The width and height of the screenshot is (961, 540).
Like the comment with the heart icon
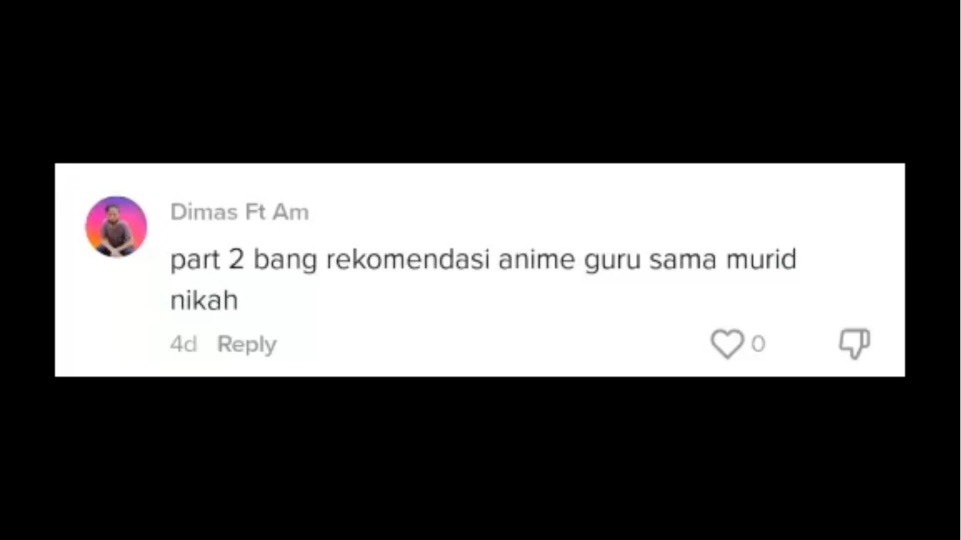click(x=727, y=343)
